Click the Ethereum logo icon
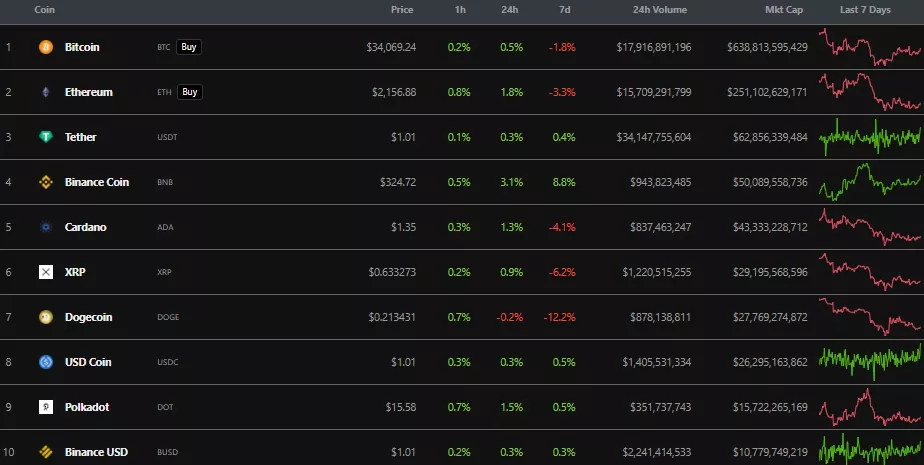Image resolution: width=924 pixels, height=465 pixels. pyautogui.click(x=45, y=92)
